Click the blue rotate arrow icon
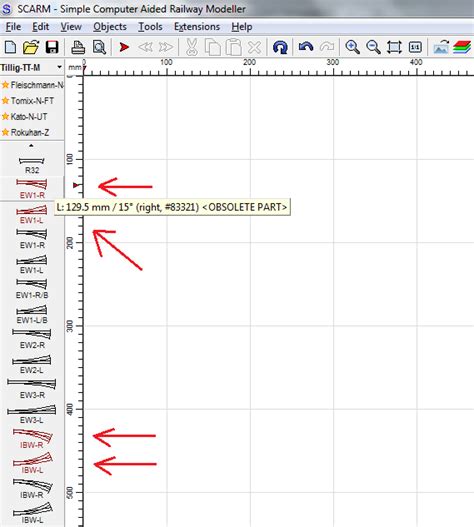This screenshot has height=527, width=474. point(280,47)
